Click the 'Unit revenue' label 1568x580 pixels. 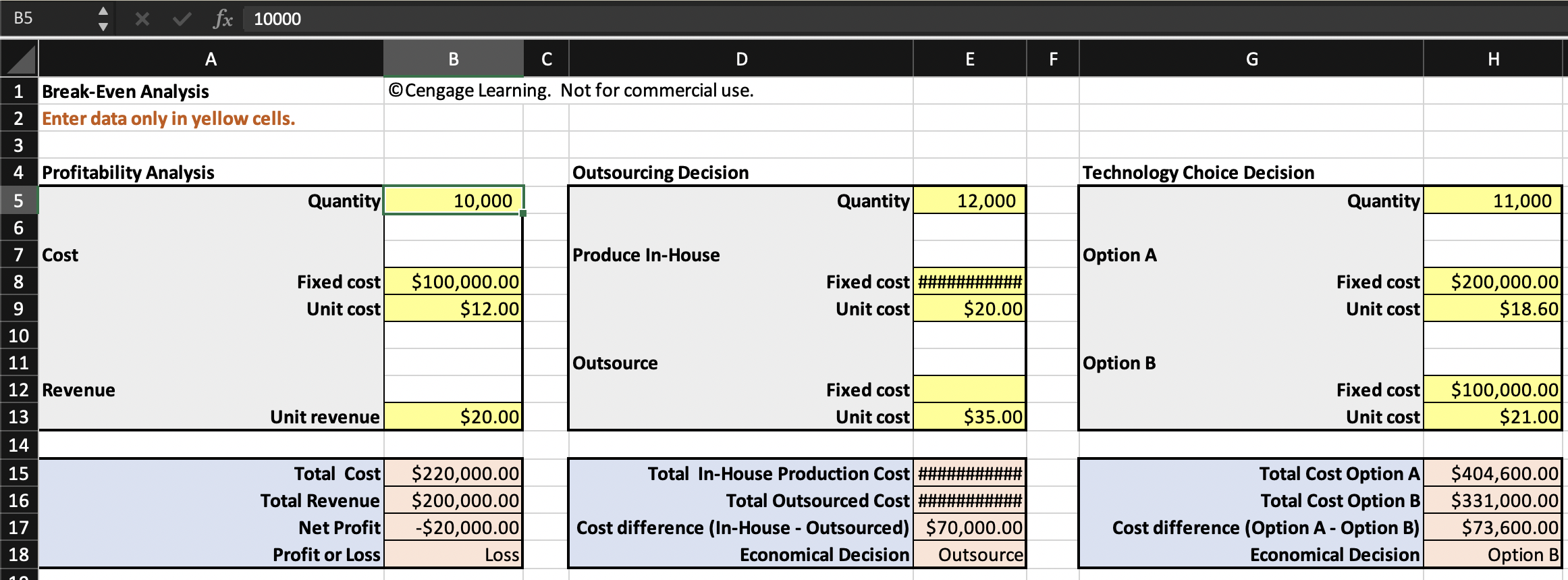click(325, 417)
